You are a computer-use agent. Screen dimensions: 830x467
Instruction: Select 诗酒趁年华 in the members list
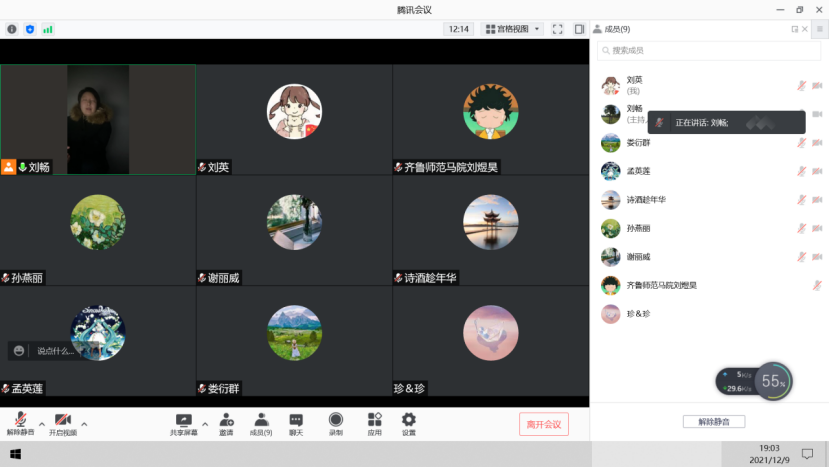[x=646, y=200]
